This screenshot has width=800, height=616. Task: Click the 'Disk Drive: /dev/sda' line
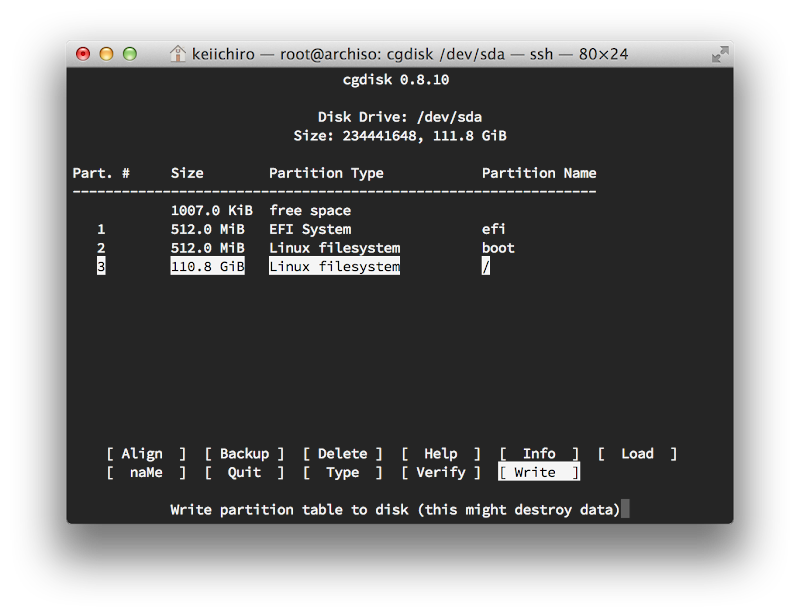[x=400, y=117]
